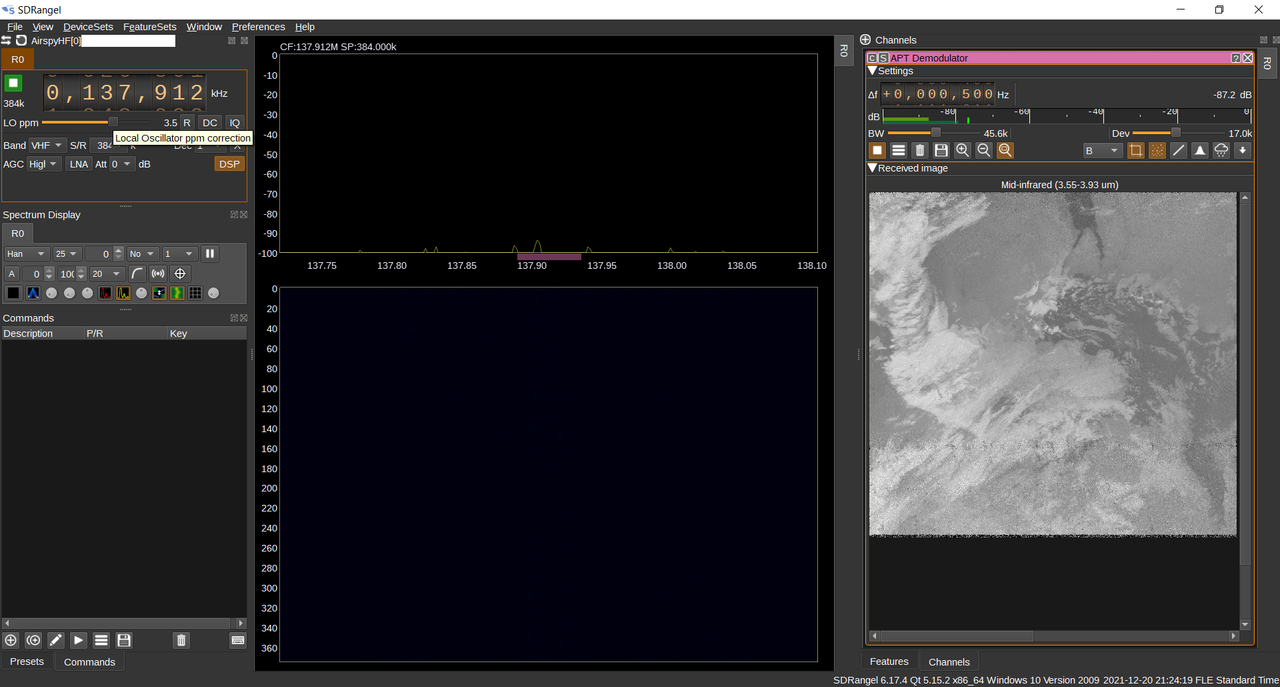Add a new command with plus icon
Viewport: 1280px width, 687px height.
(x=11, y=640)
